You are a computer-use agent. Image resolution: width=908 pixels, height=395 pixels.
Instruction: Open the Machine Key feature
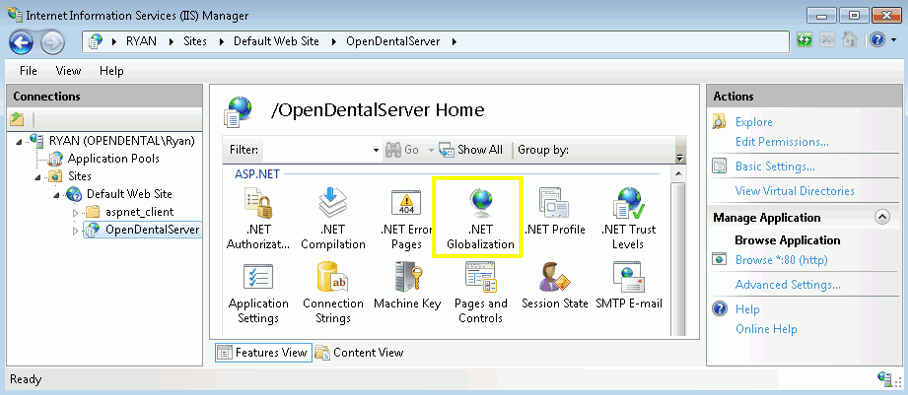point(407,286)
